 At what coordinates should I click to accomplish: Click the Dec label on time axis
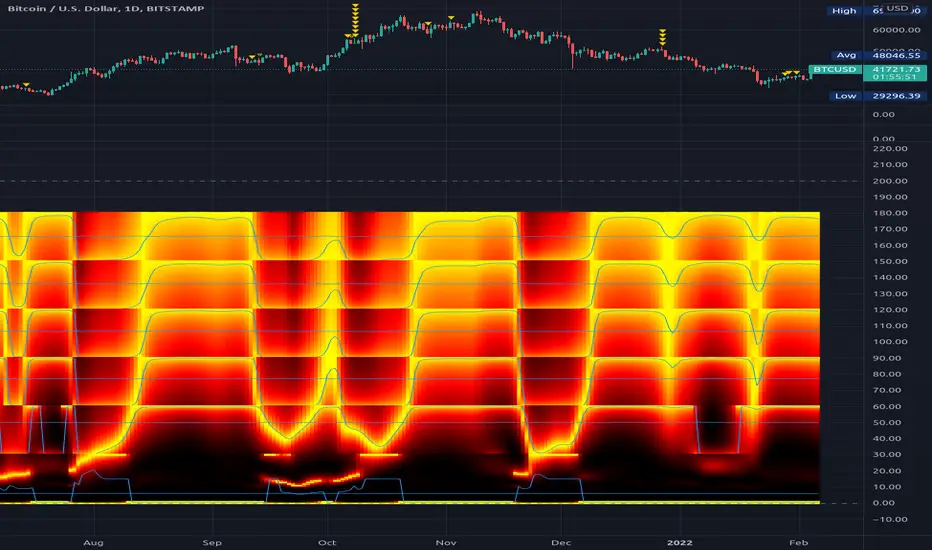pos(561,542)
